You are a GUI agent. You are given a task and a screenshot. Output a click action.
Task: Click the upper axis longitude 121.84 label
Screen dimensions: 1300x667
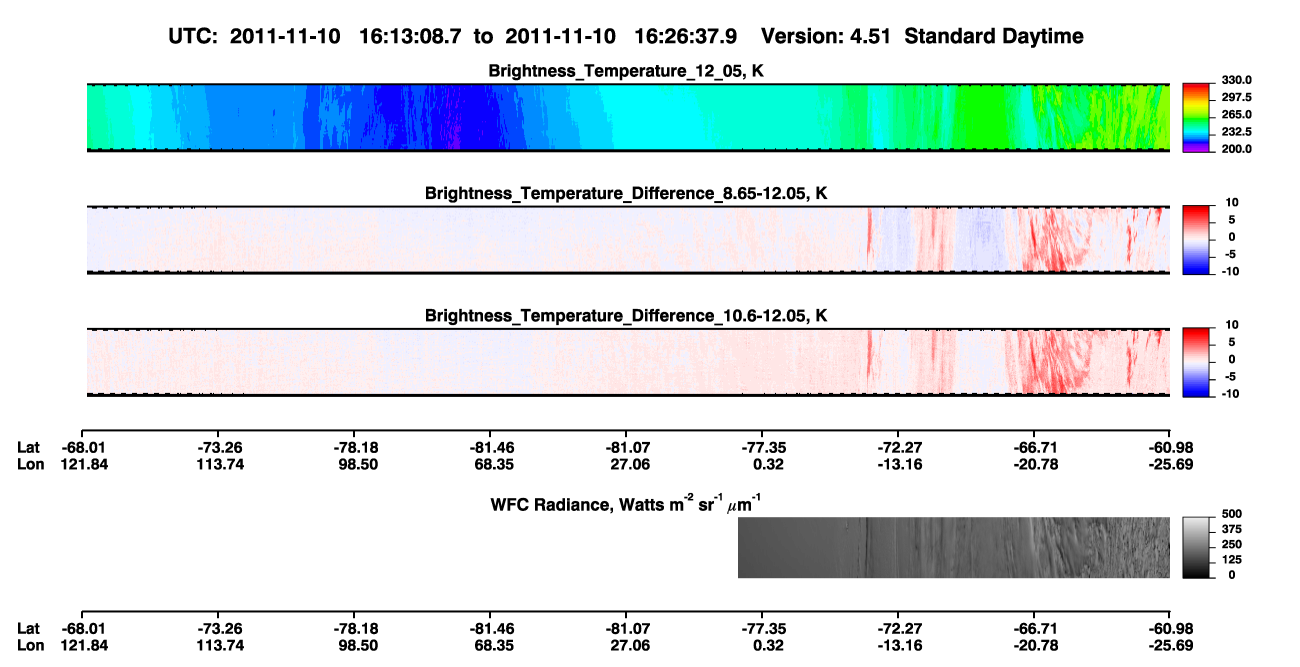click(x=82, y=463)
